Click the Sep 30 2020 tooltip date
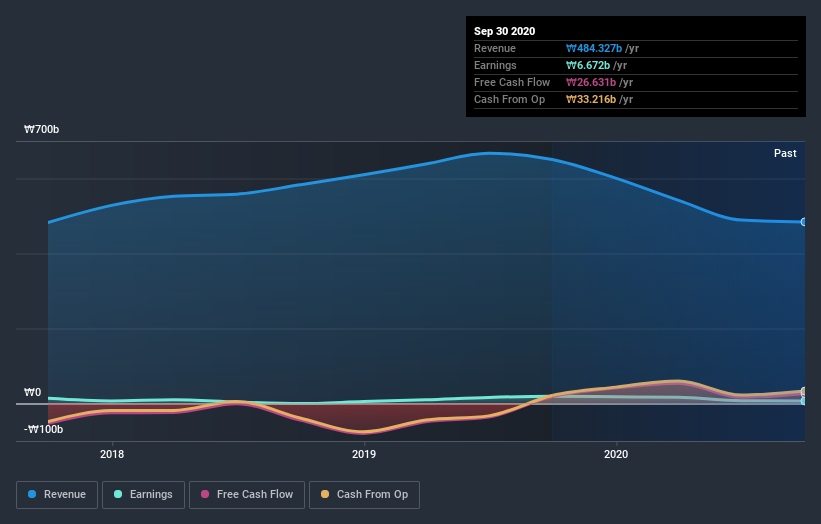The image size is (821, 524). click(x=504, y=31)
